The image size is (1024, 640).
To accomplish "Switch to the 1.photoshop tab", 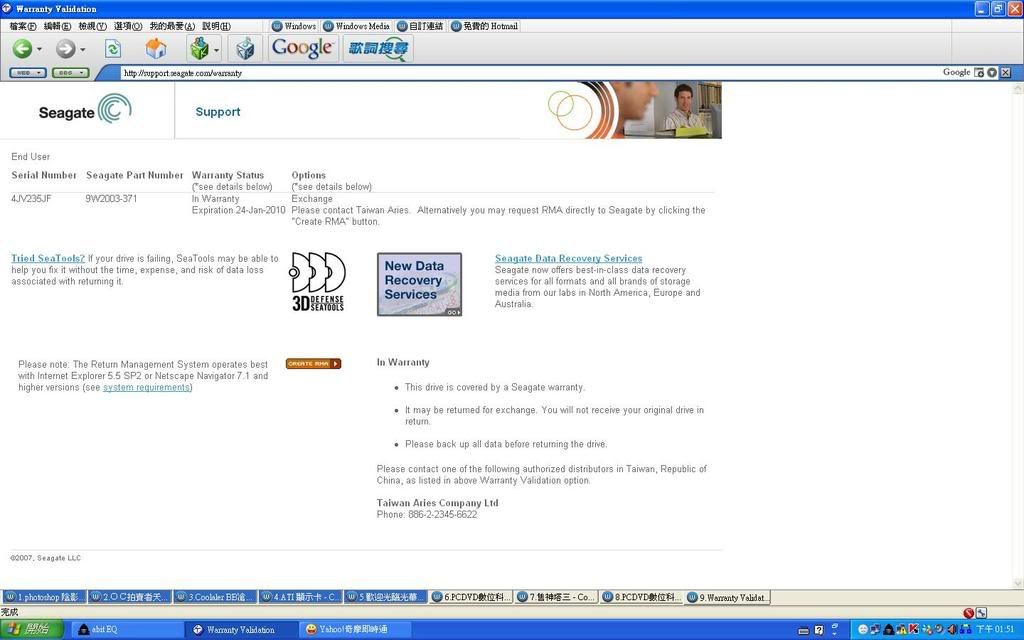I will (x=44, y=597).
